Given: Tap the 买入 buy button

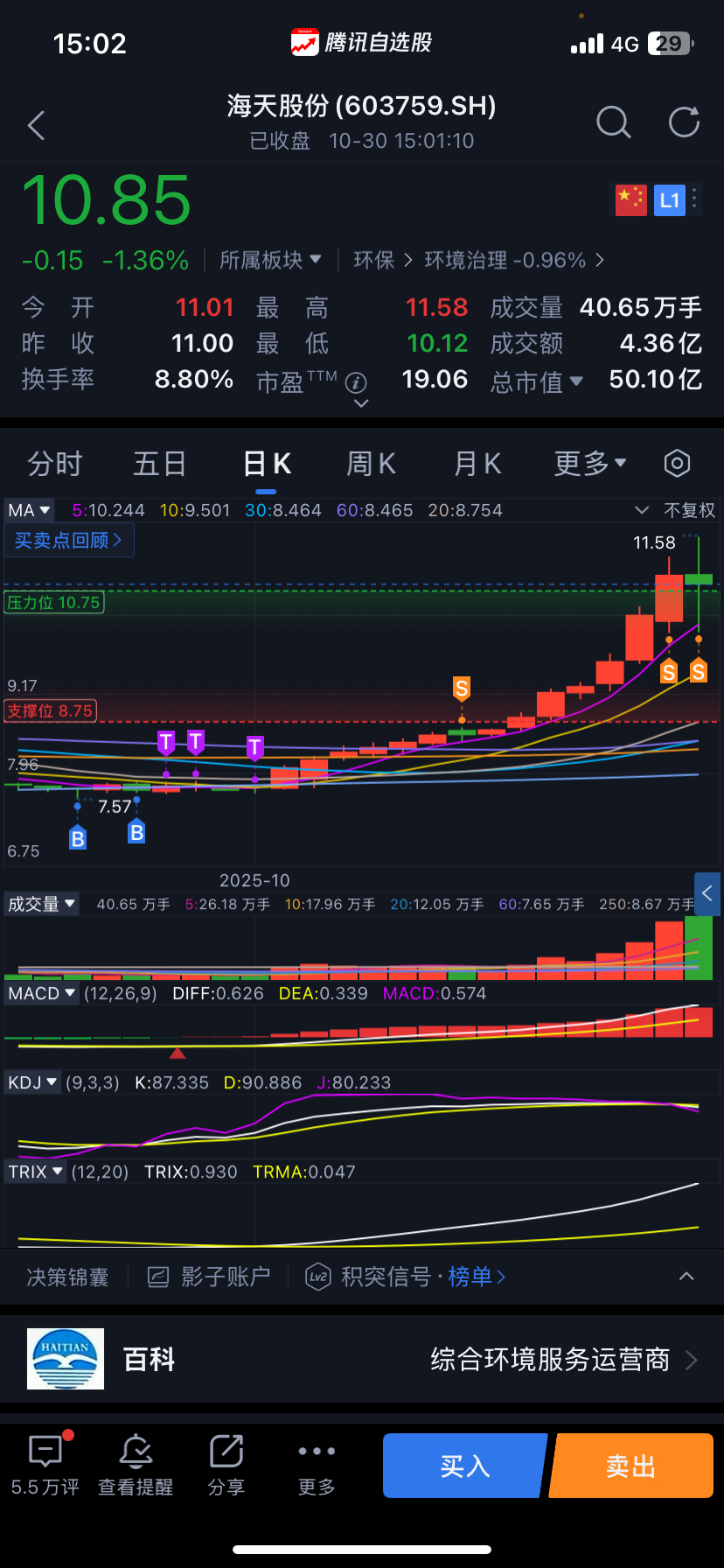Looking at the screenshot, I should (464, 1466).
